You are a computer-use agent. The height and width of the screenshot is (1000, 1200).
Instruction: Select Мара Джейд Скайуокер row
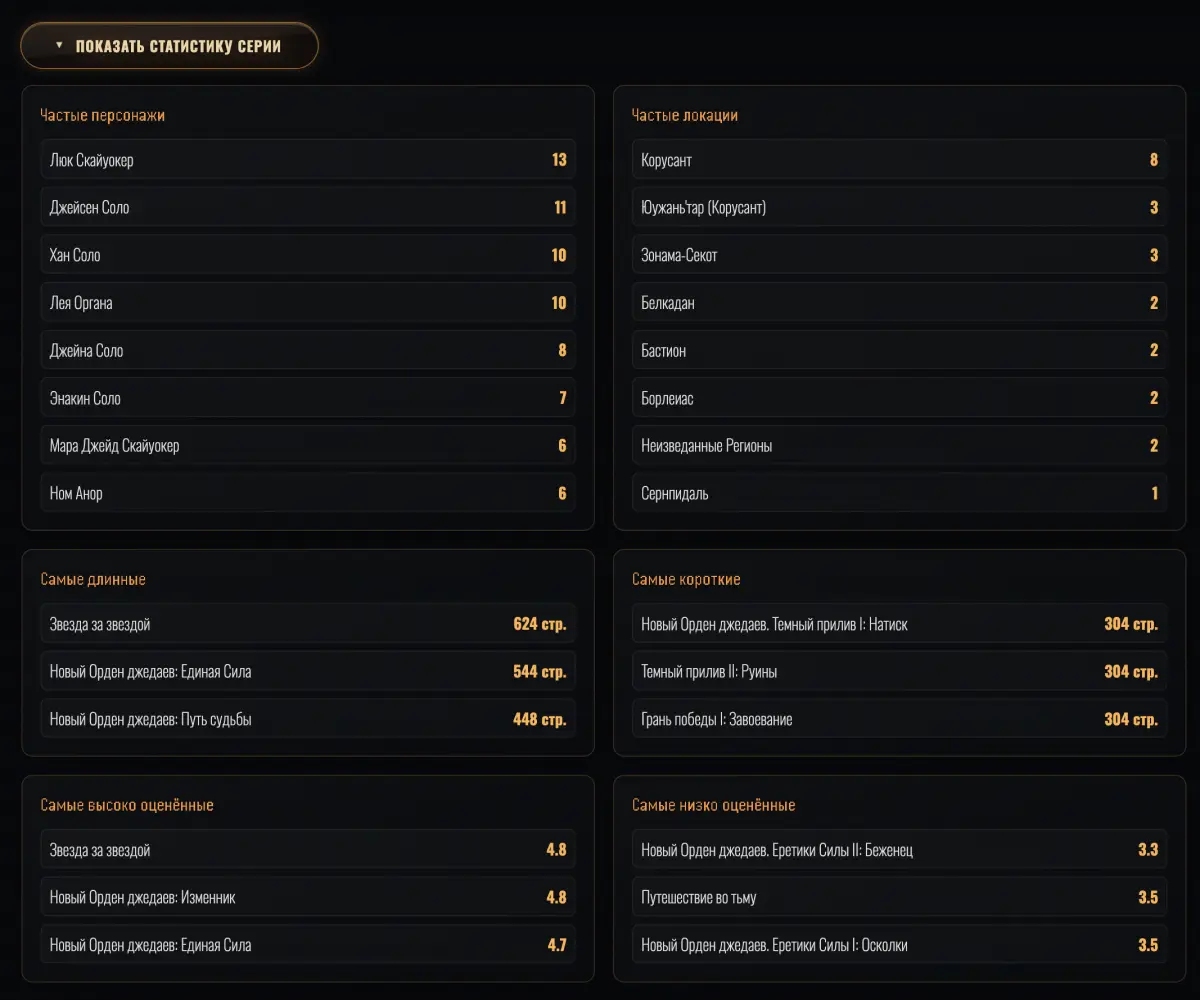click(x=308, y=445)
